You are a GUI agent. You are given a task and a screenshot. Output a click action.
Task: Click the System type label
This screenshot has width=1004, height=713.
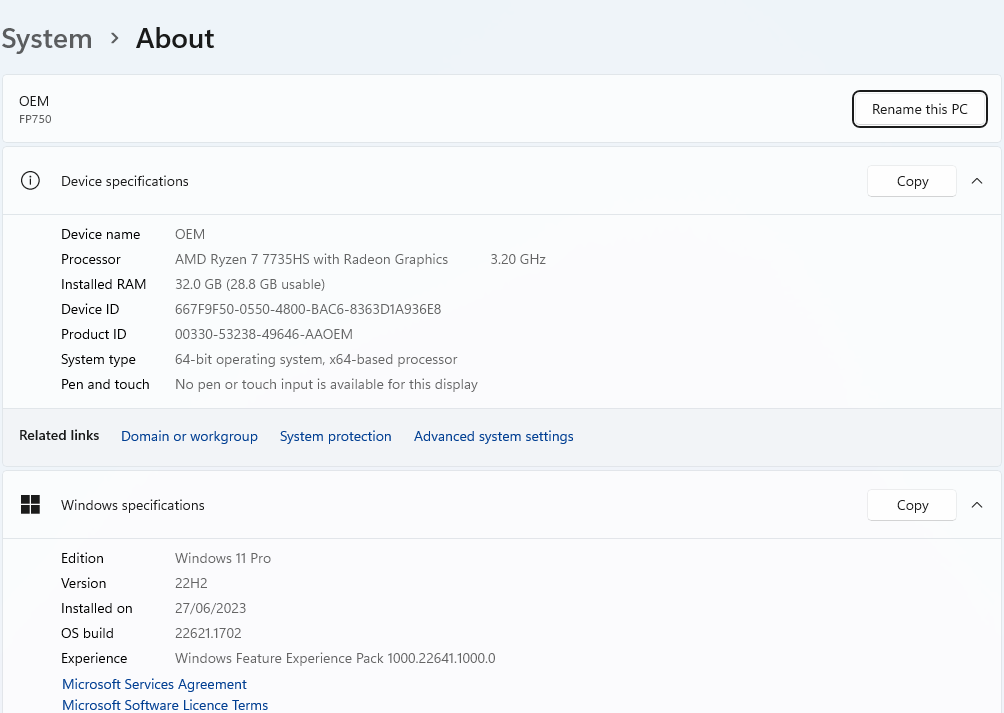98,359
